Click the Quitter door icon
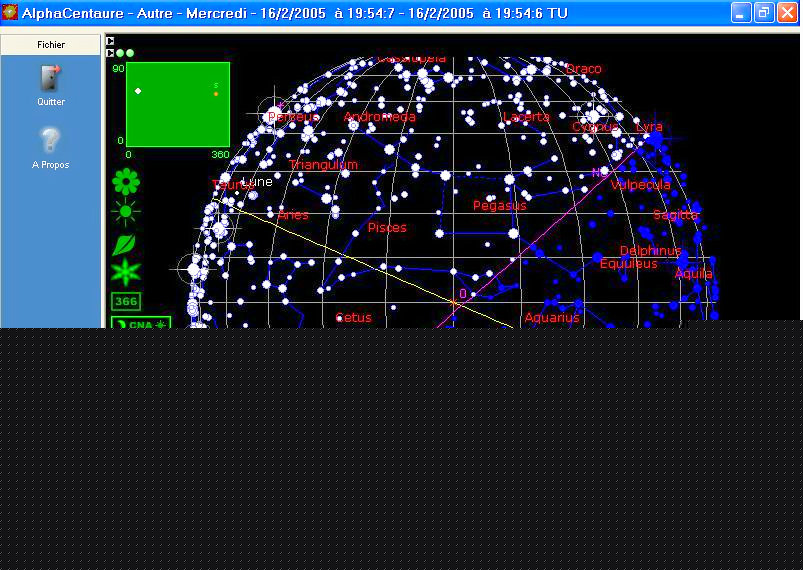Viewport: 803px width, 570px height. (50, 78)
